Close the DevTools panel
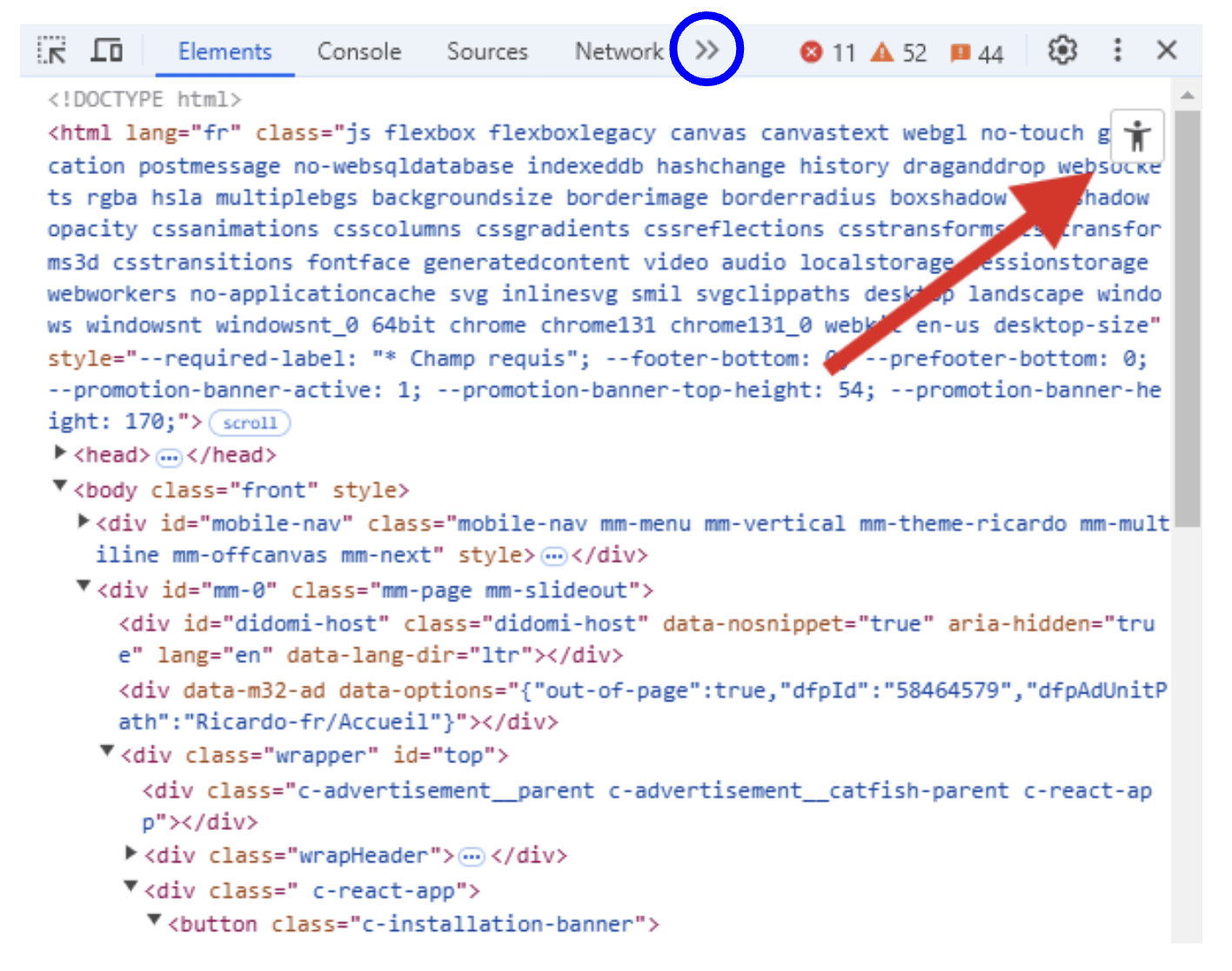This screenshot has width=1232, height=971. click(1167, 50)
